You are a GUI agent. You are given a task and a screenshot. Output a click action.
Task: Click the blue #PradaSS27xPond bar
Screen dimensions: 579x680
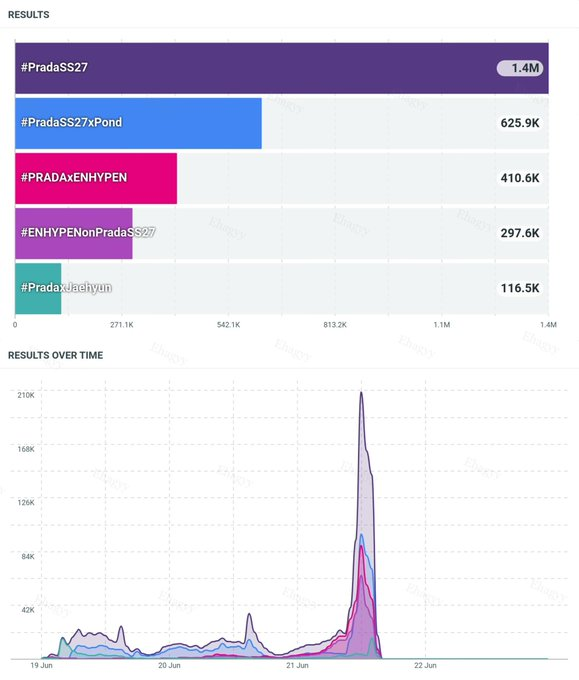[x=138, y=123]
